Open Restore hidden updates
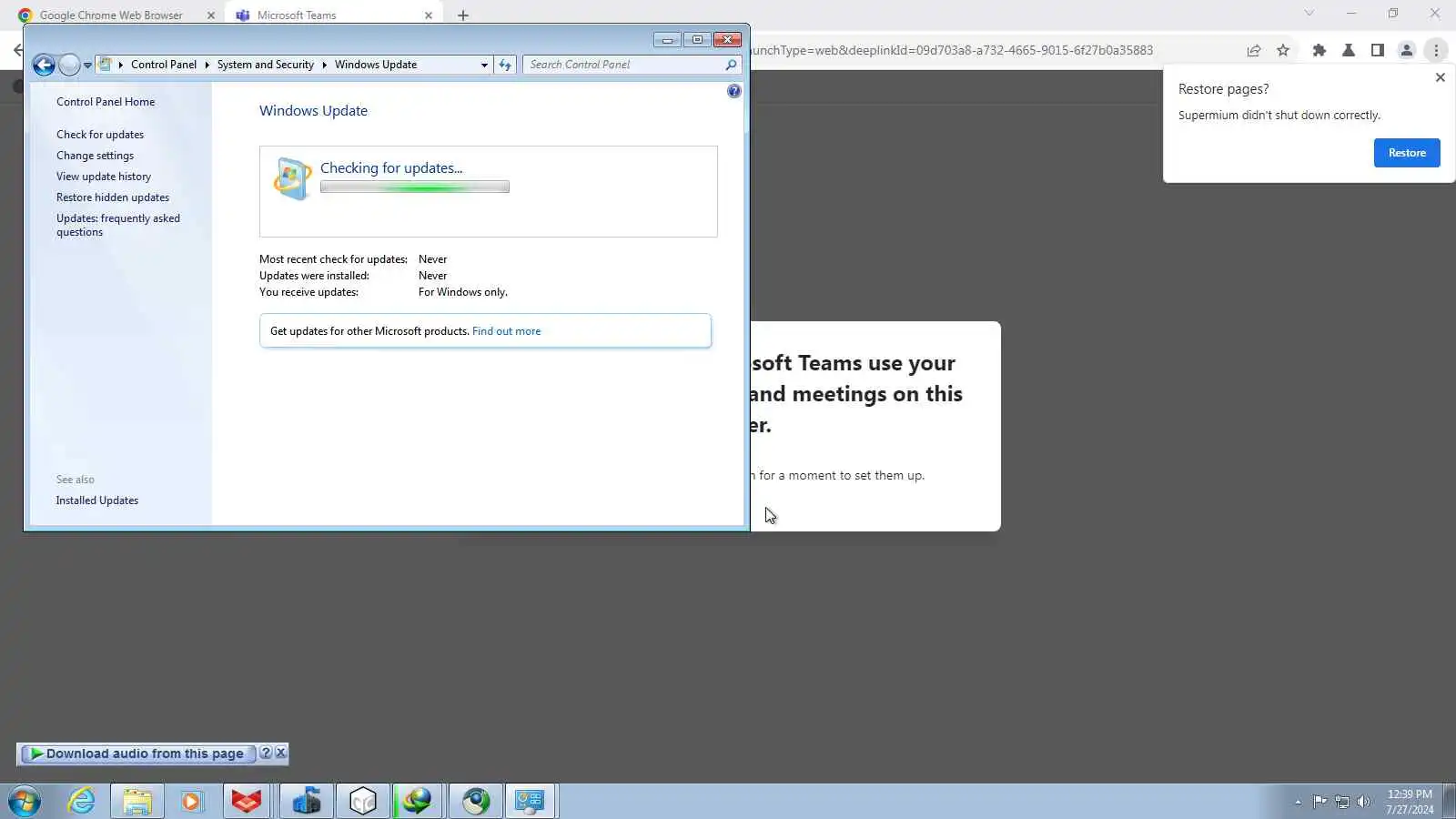 point(113,197)
